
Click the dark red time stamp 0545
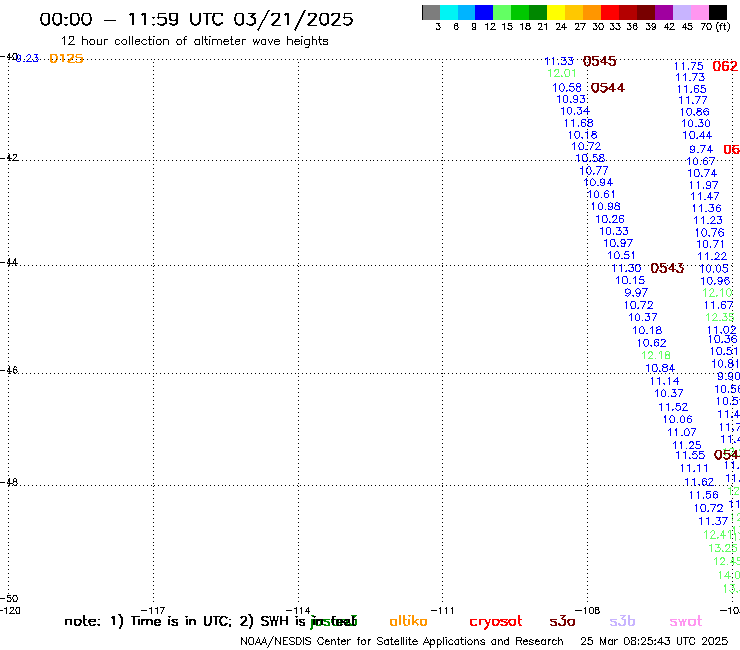599,61
